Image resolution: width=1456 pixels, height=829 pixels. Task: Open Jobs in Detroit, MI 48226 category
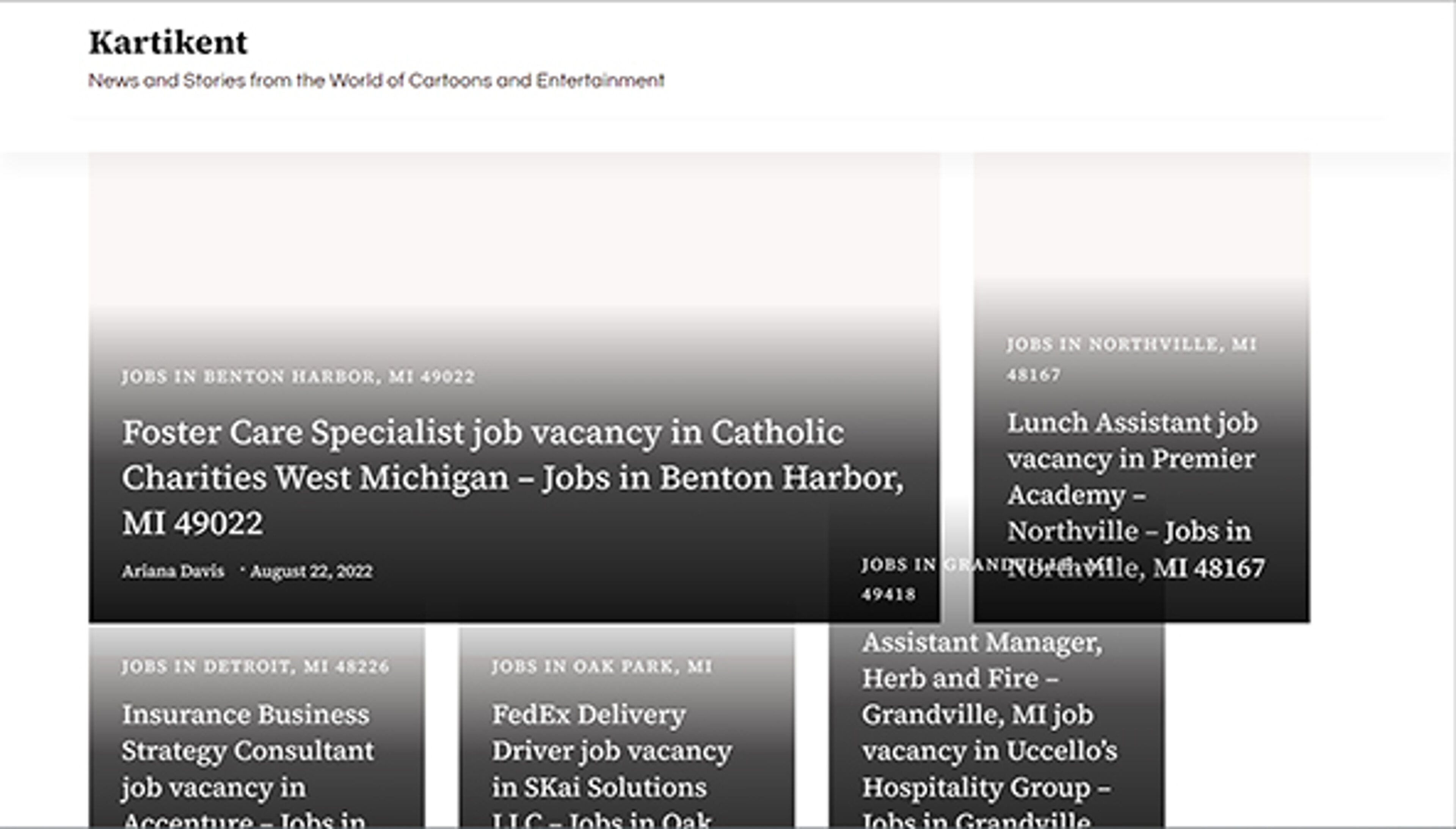point(255,667)
